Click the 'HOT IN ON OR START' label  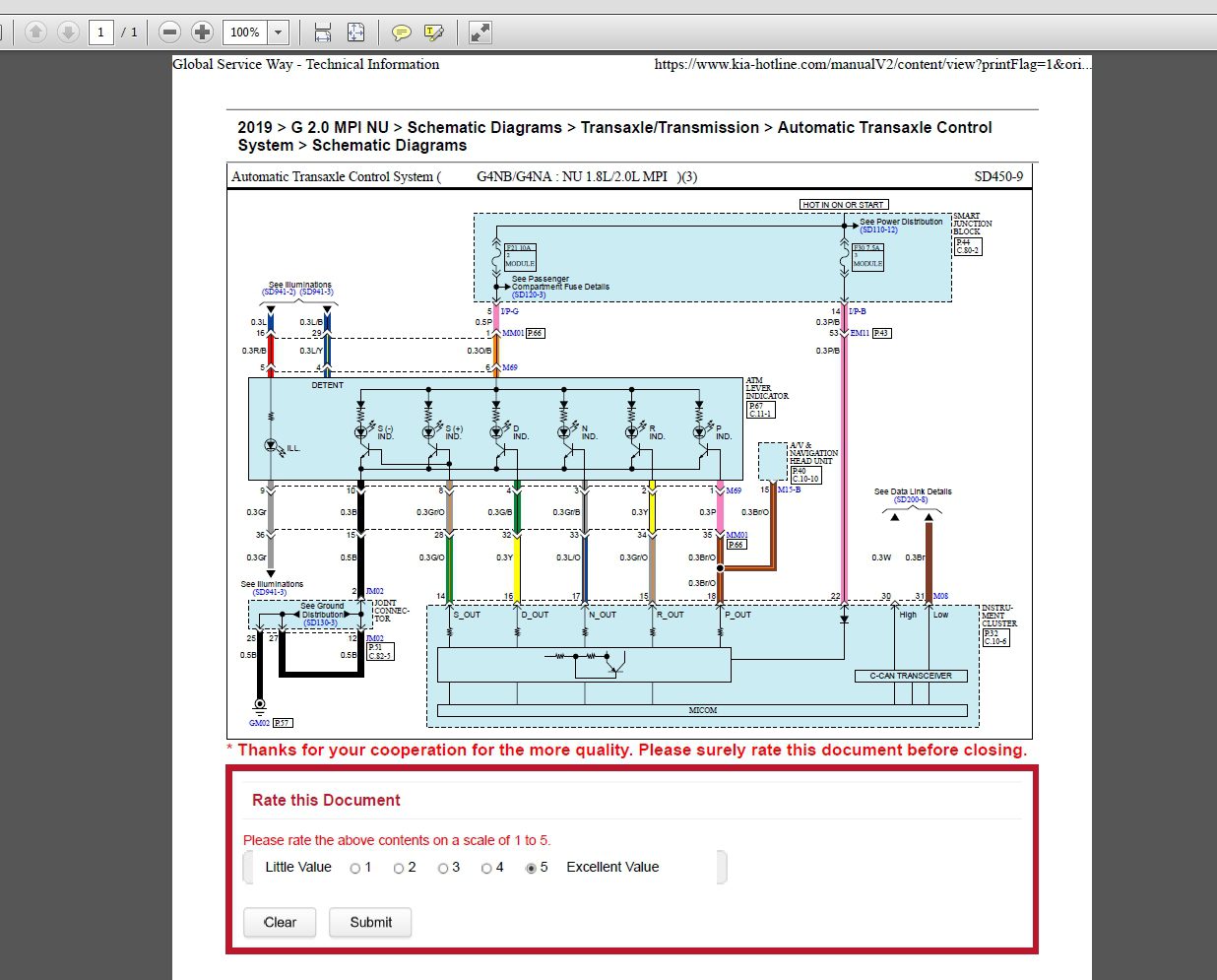(844, 205)
